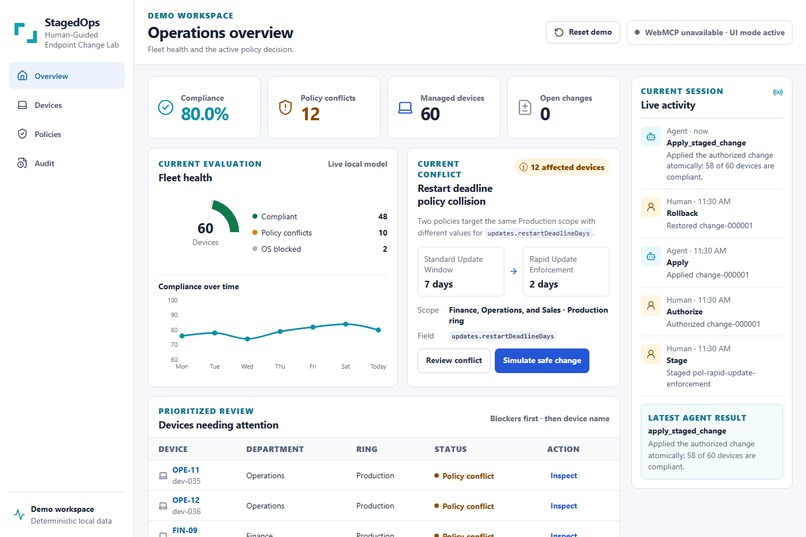The width and height of the screenshot is (806, 537).
Task: Click the Managed devices laptop icon
Action: [x=405, y=107]
